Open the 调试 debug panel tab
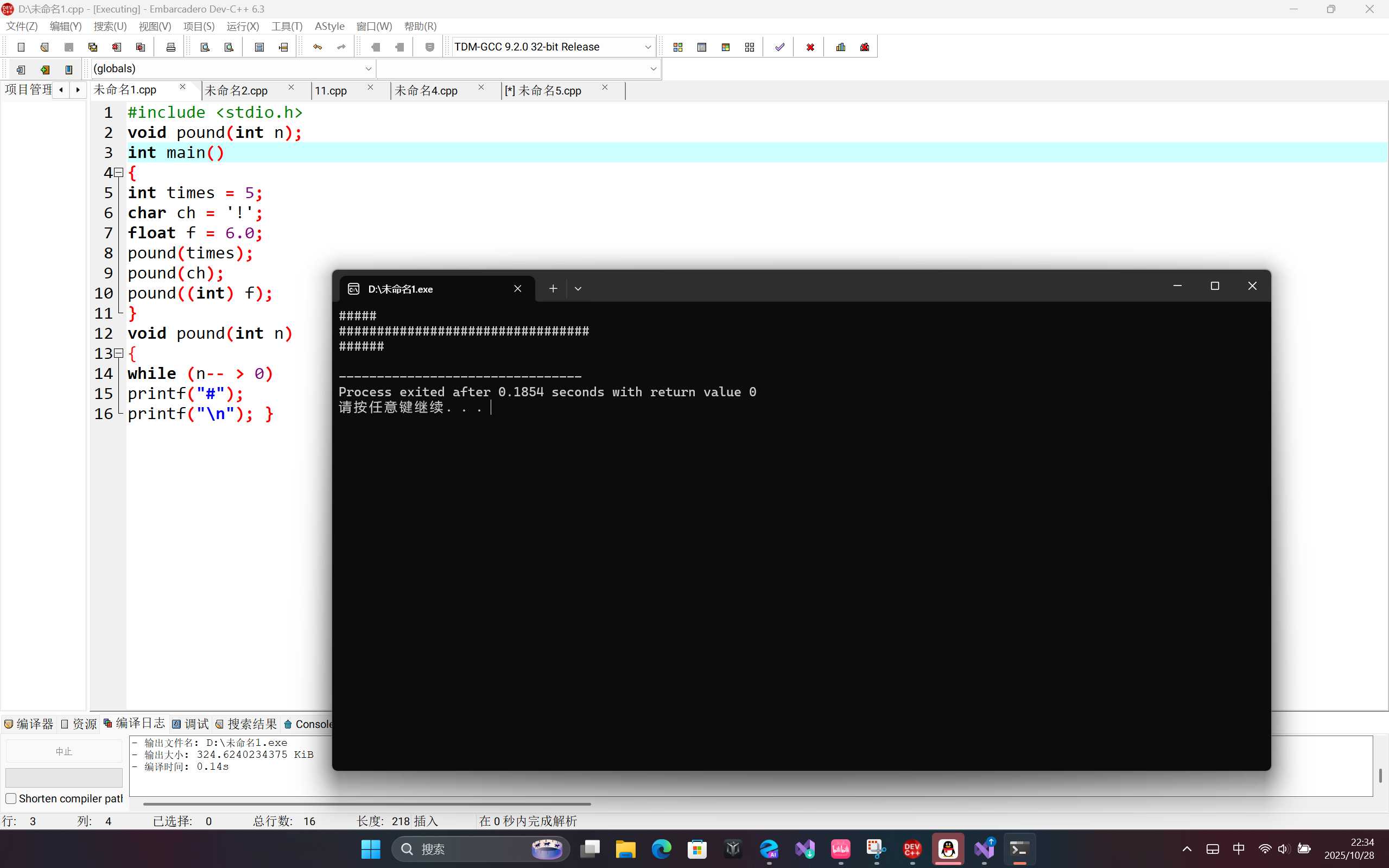Image resolution: width=1389 pixels, height=868 pixels. (x=191, y=724)
